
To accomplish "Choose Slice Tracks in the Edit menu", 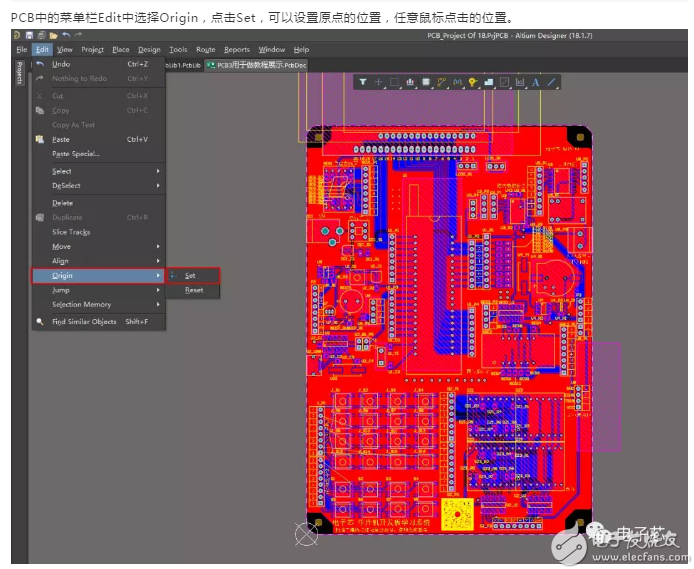I will pyautogui.click(x=99, y=232).
